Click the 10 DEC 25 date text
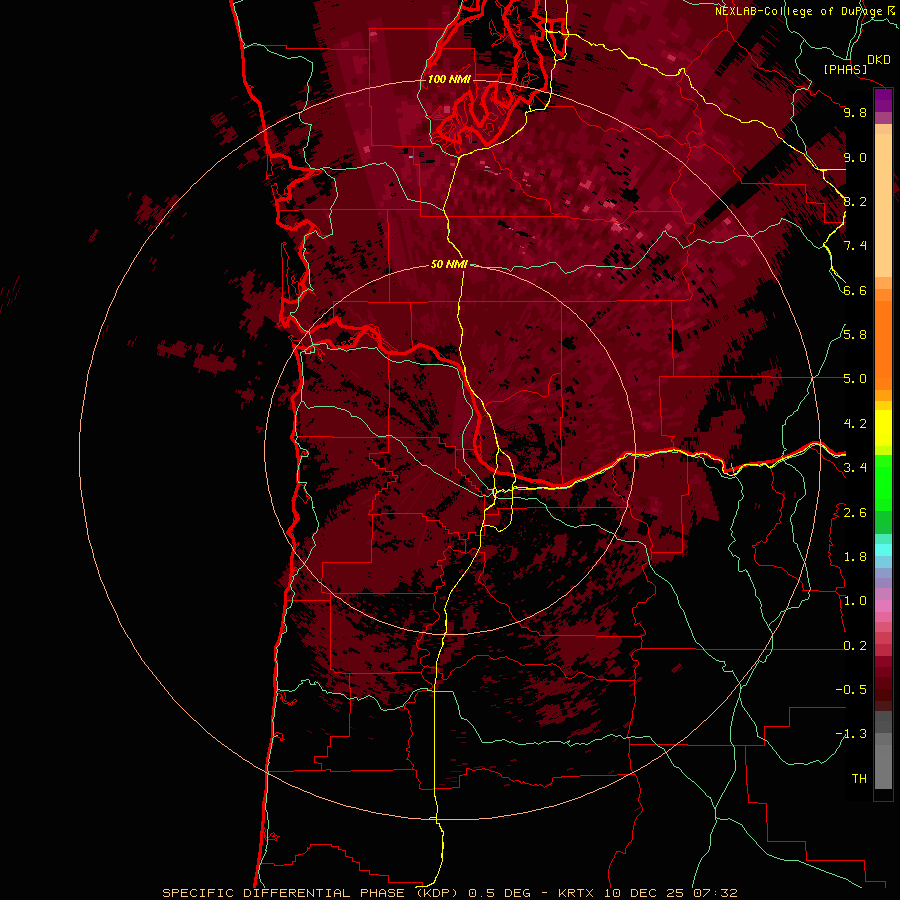 pyautogui.click(x=645, y=893)
